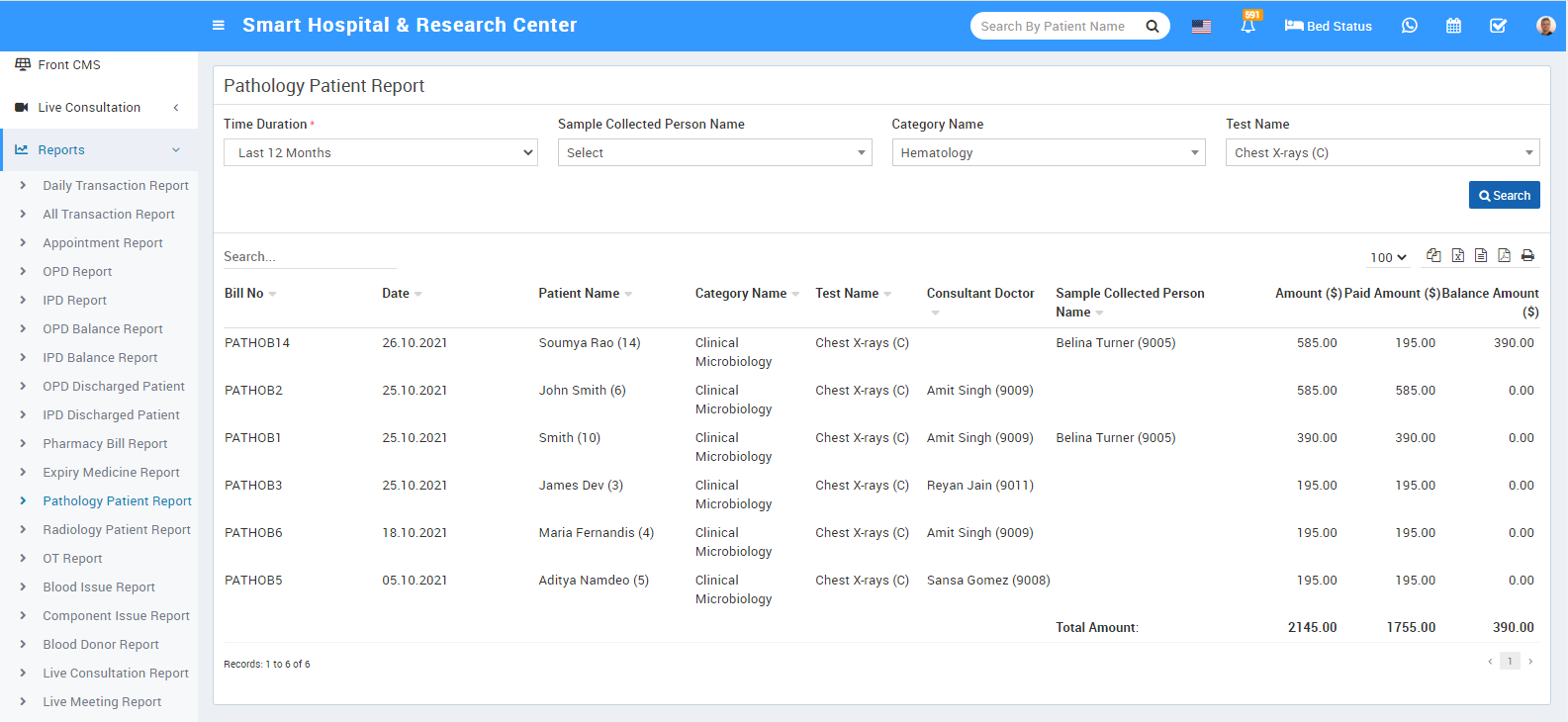The image size is (1568, 722).
Task: Export table to Excel
Action: coord(1457,255)
